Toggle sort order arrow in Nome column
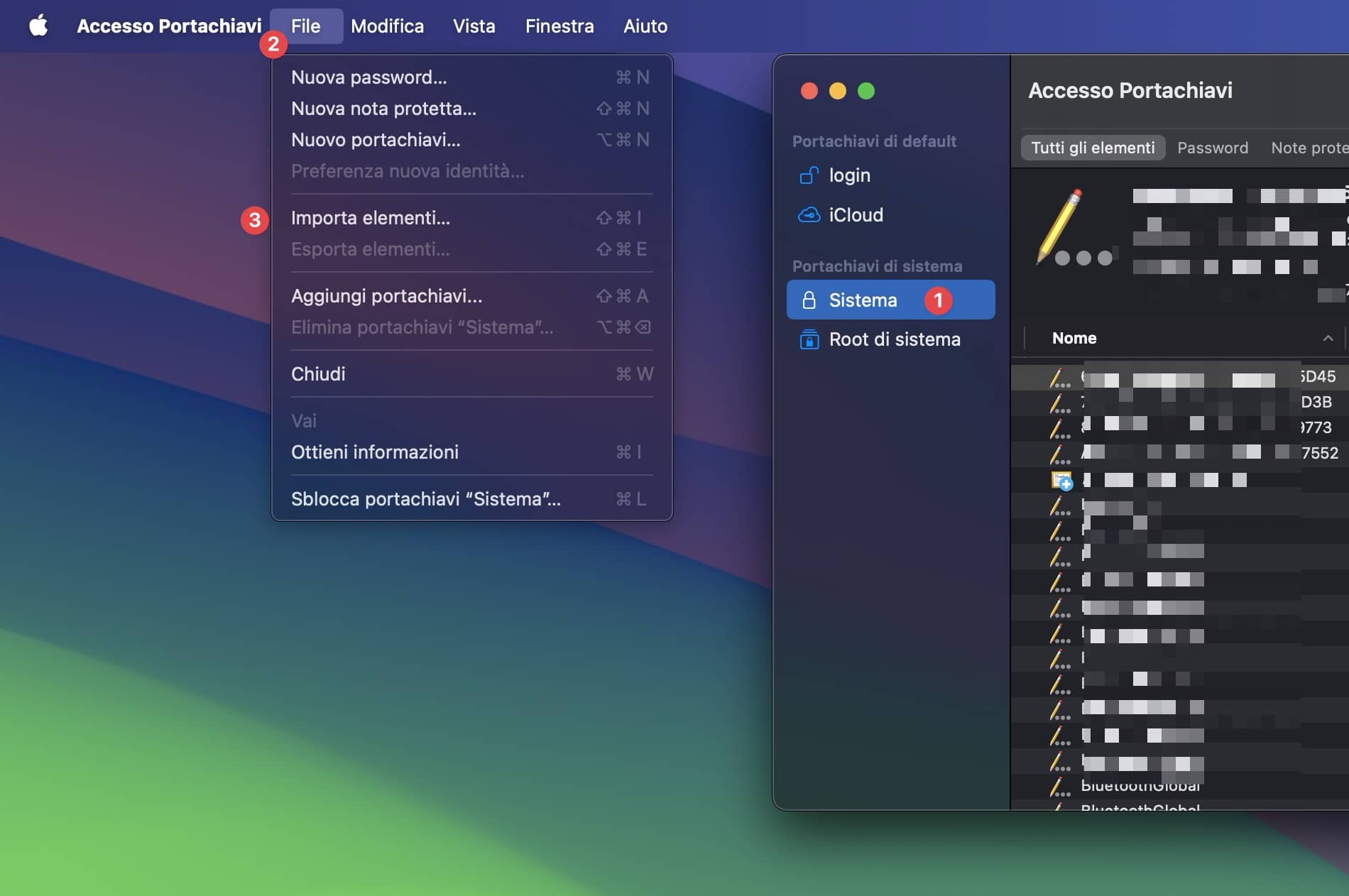 pos(1328,339)
